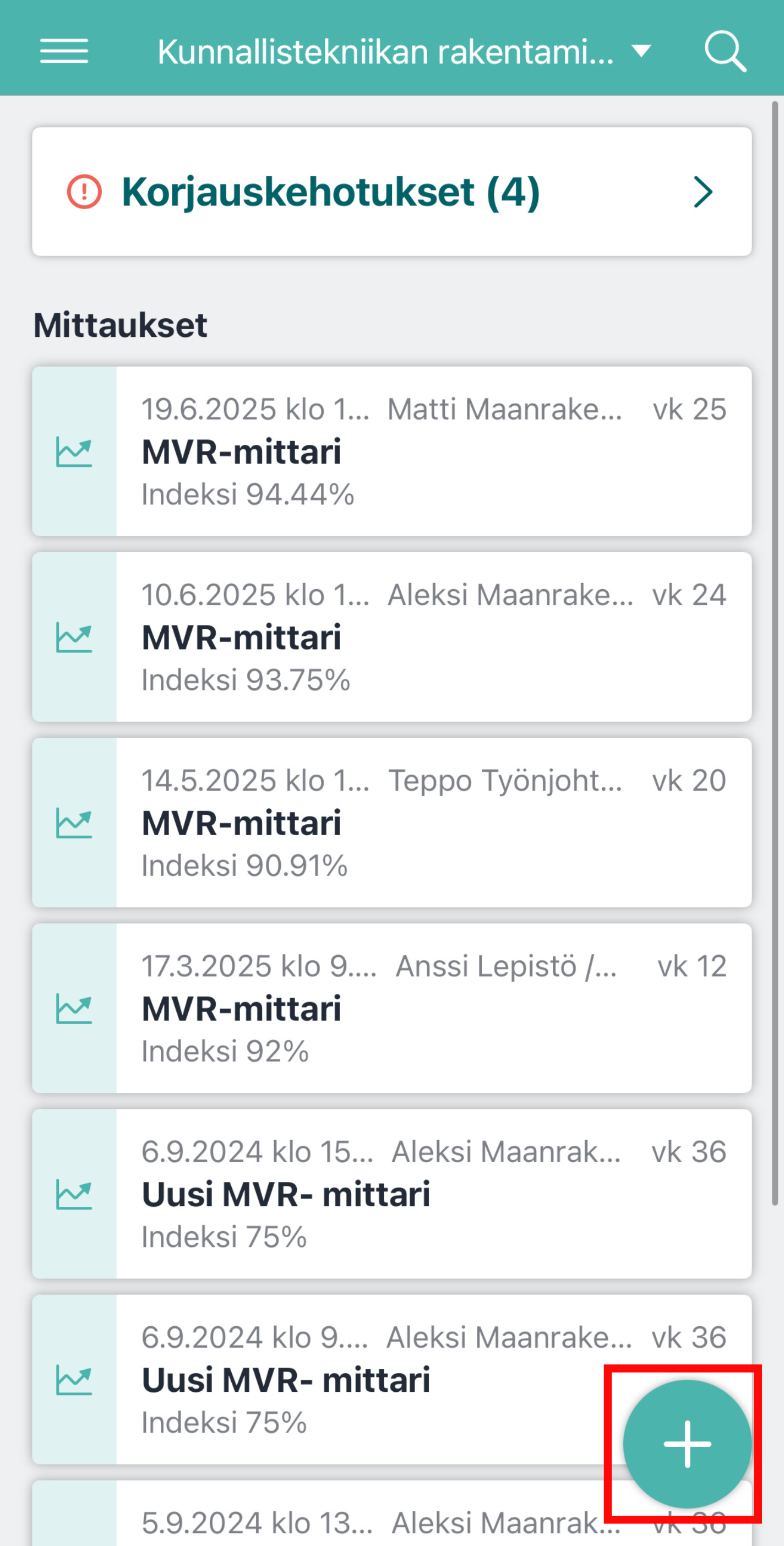784x1546 pixels.
Task: Open Uusi MVR- mittari from 6.9.2024 klo 15
Action: click(392, 1193)
